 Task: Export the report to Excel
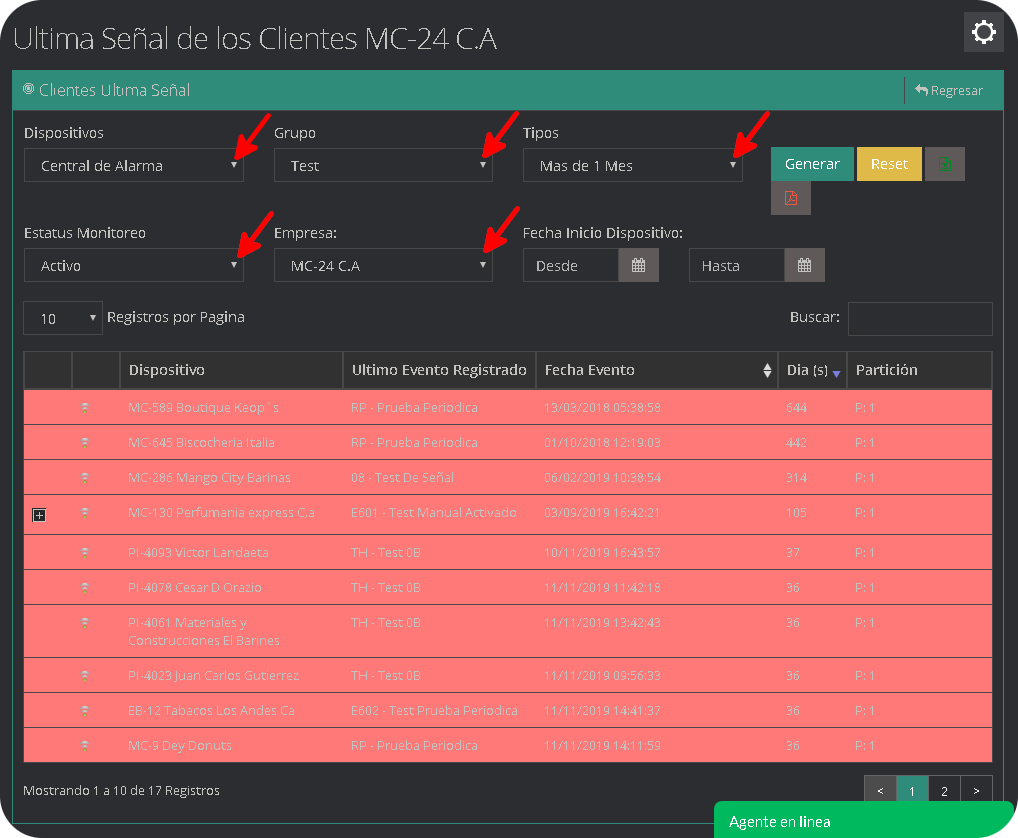pyautogui.click(x=946, y=163)
